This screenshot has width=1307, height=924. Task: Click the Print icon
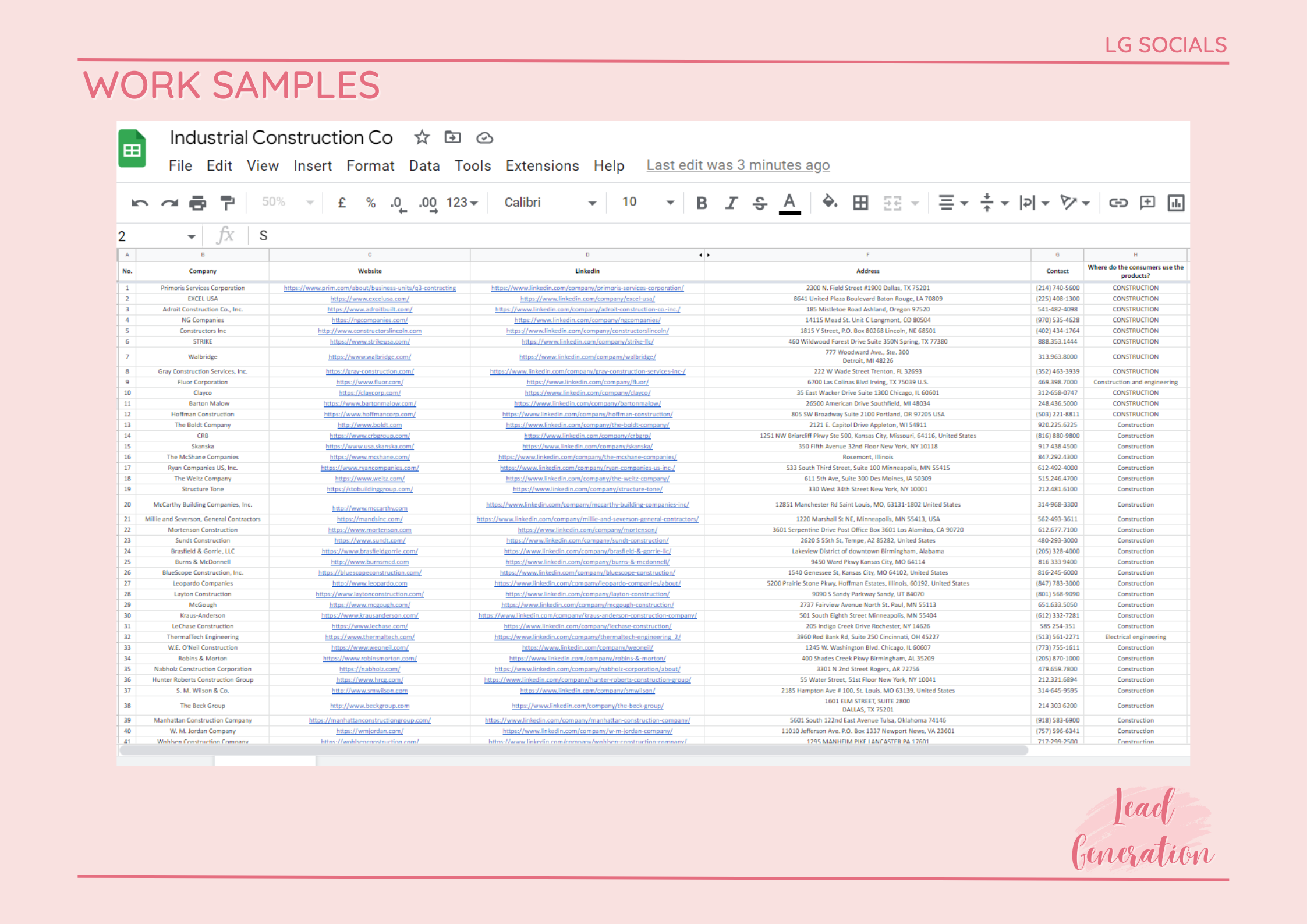click(x=197, y=203)
